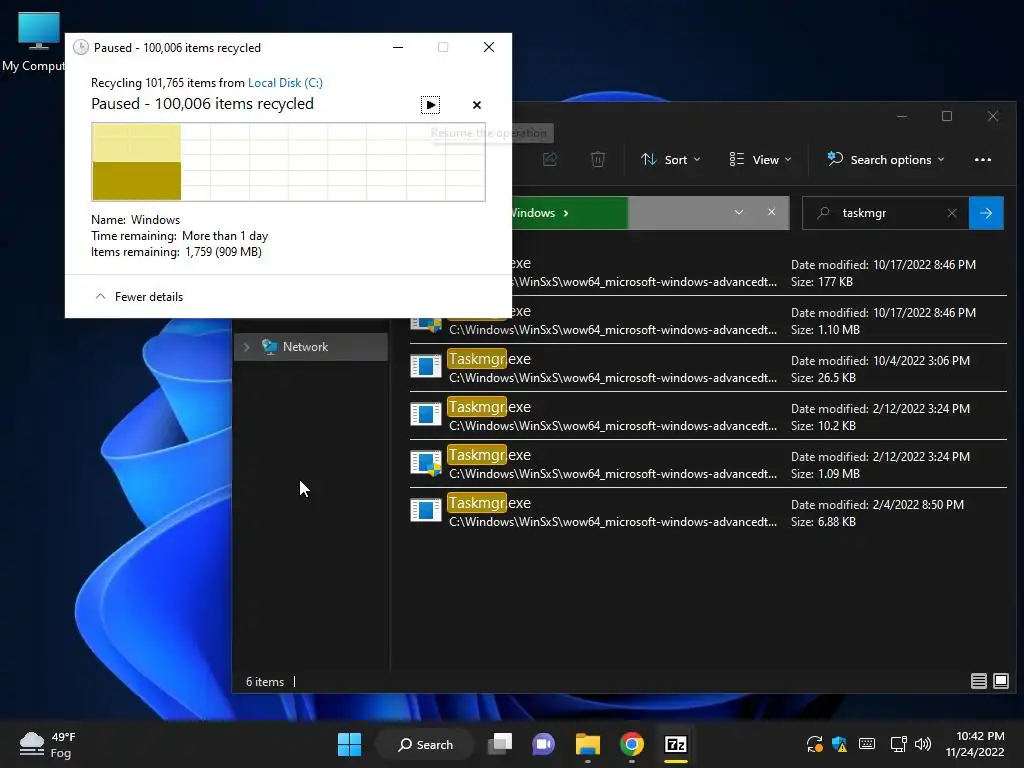Viewport: 1024px width, 768px height.
Task: Click the shield file icon of the 1.09 MB result
Action: [426, 462]
